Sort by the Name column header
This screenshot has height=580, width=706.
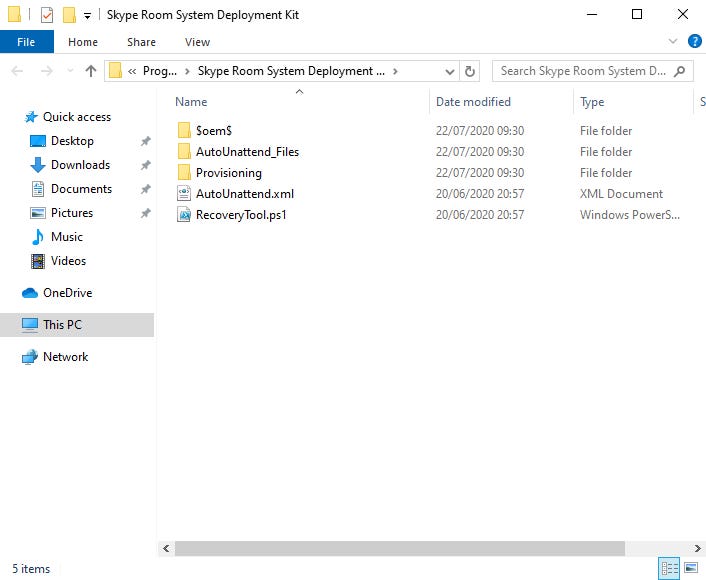[191, 102]
